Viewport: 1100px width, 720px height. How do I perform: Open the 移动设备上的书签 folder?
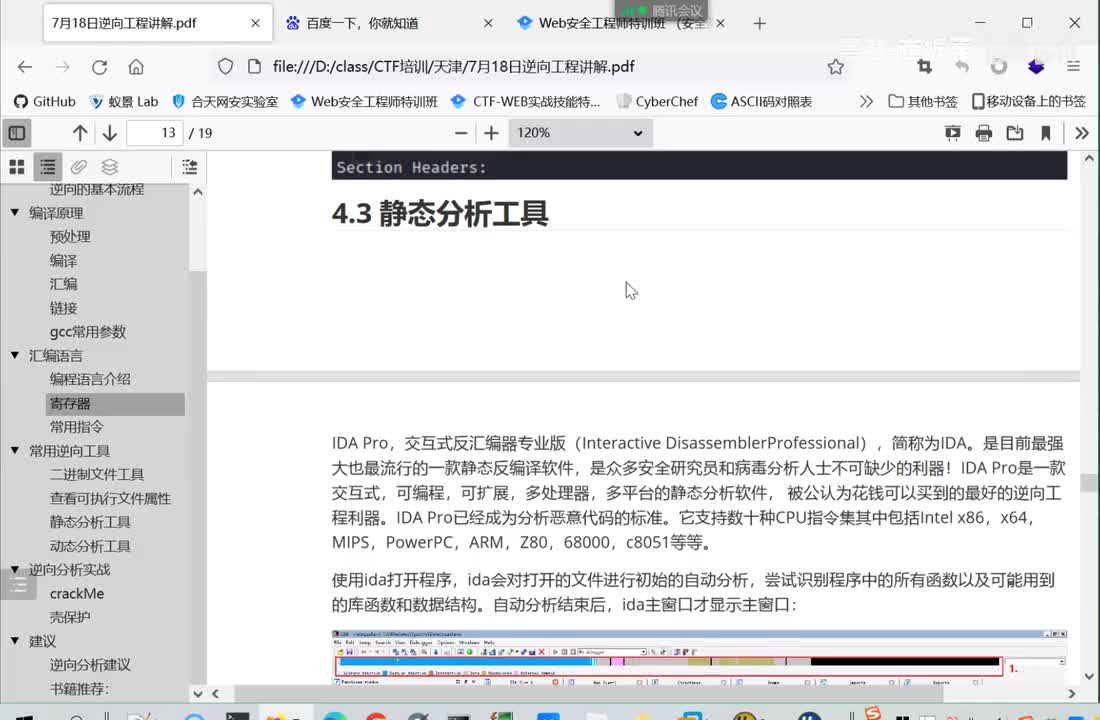coord(1028,101)
